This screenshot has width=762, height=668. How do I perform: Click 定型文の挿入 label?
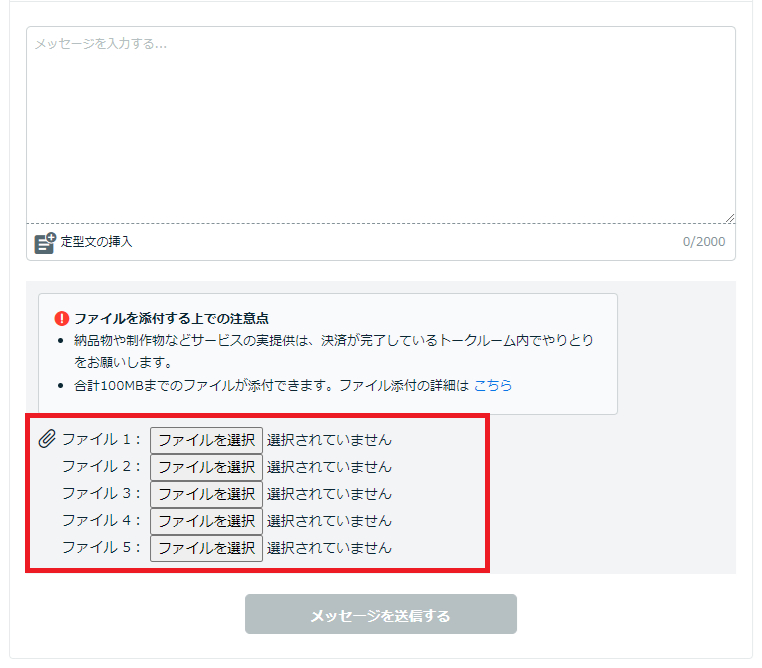click(x=96, y=241)
